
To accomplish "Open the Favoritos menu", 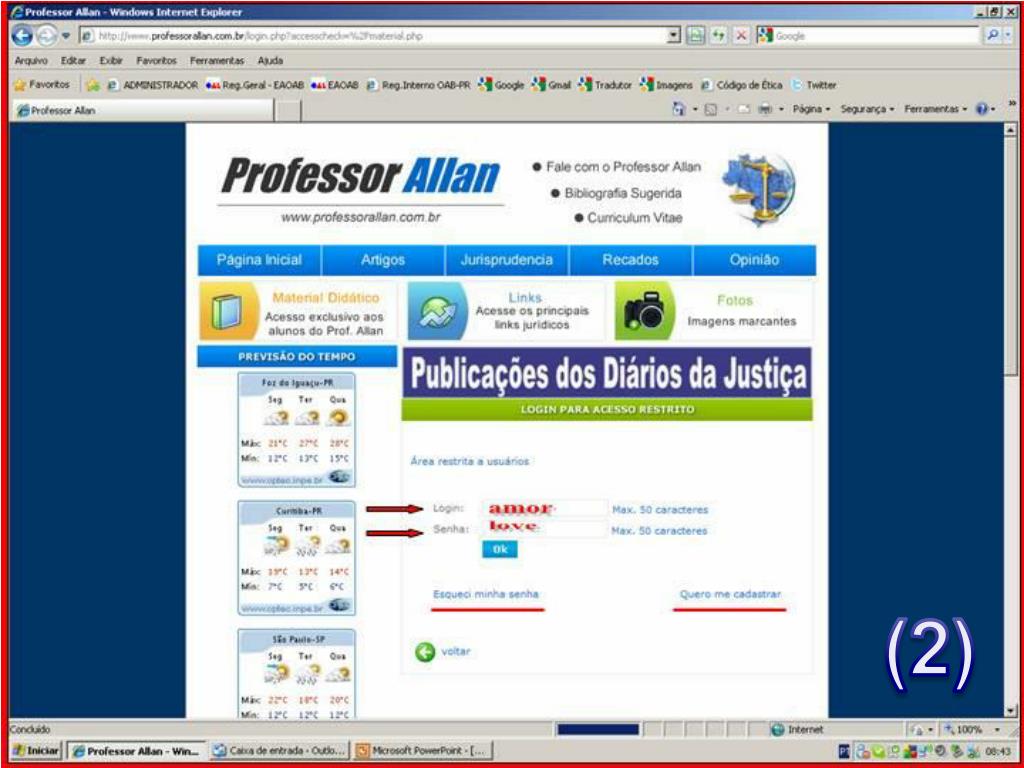I will (x=156, y=61).
